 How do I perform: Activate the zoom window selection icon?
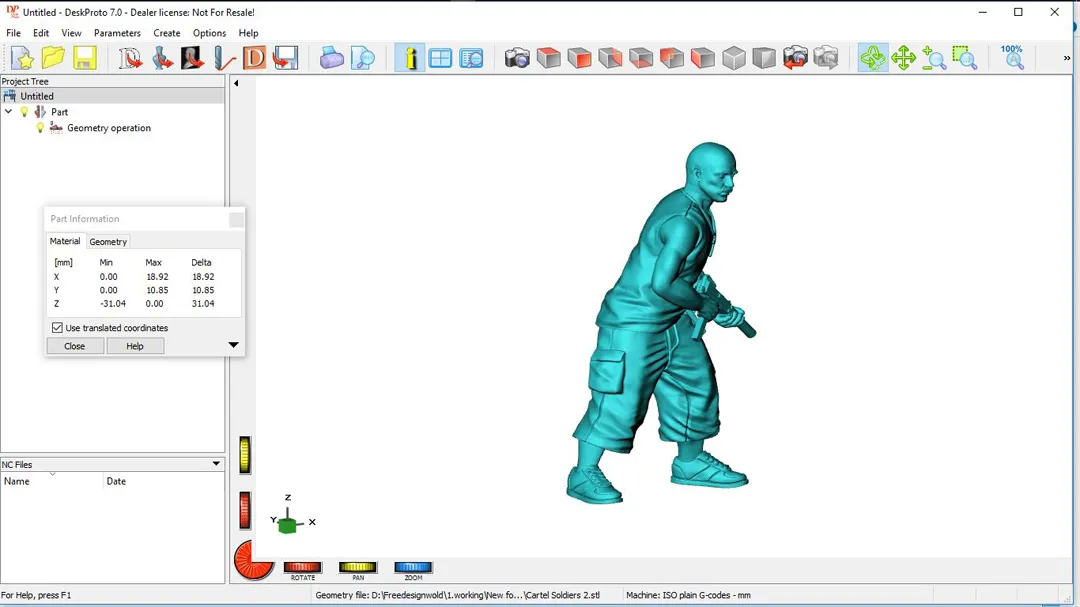point(965,58)
